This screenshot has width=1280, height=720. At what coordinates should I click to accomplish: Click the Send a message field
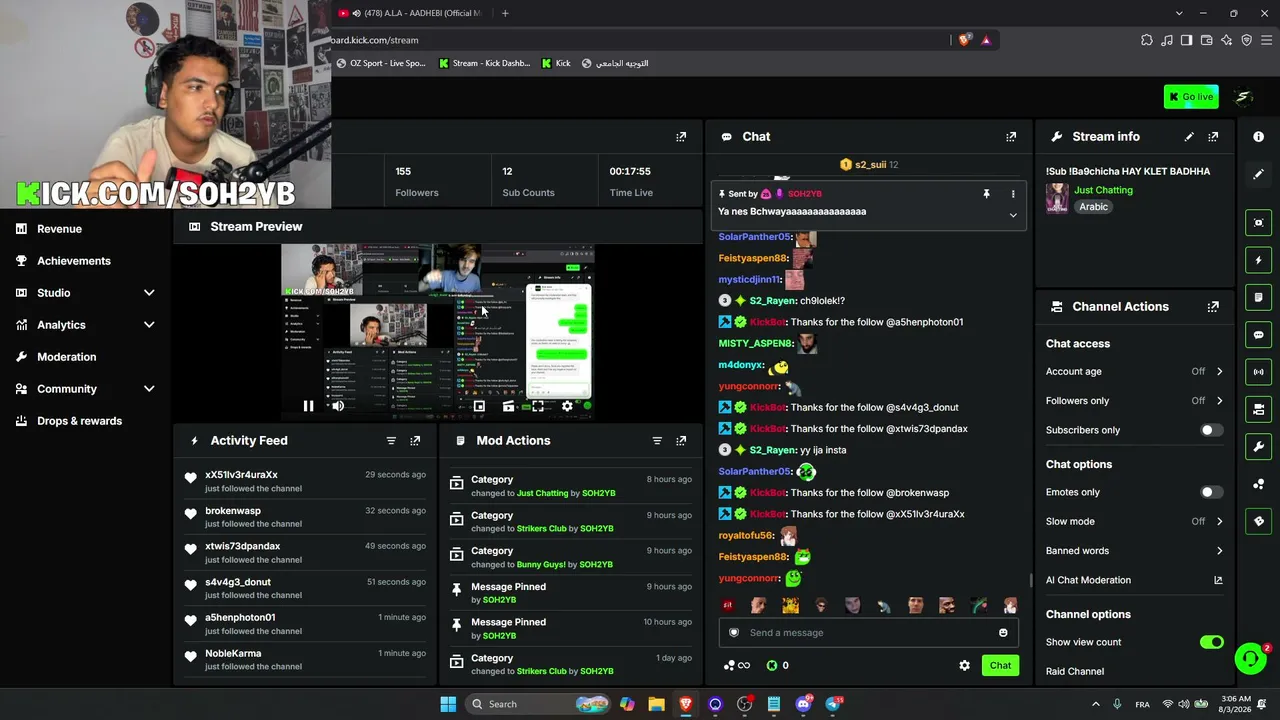pyautogui.click(x=868, y=633)
